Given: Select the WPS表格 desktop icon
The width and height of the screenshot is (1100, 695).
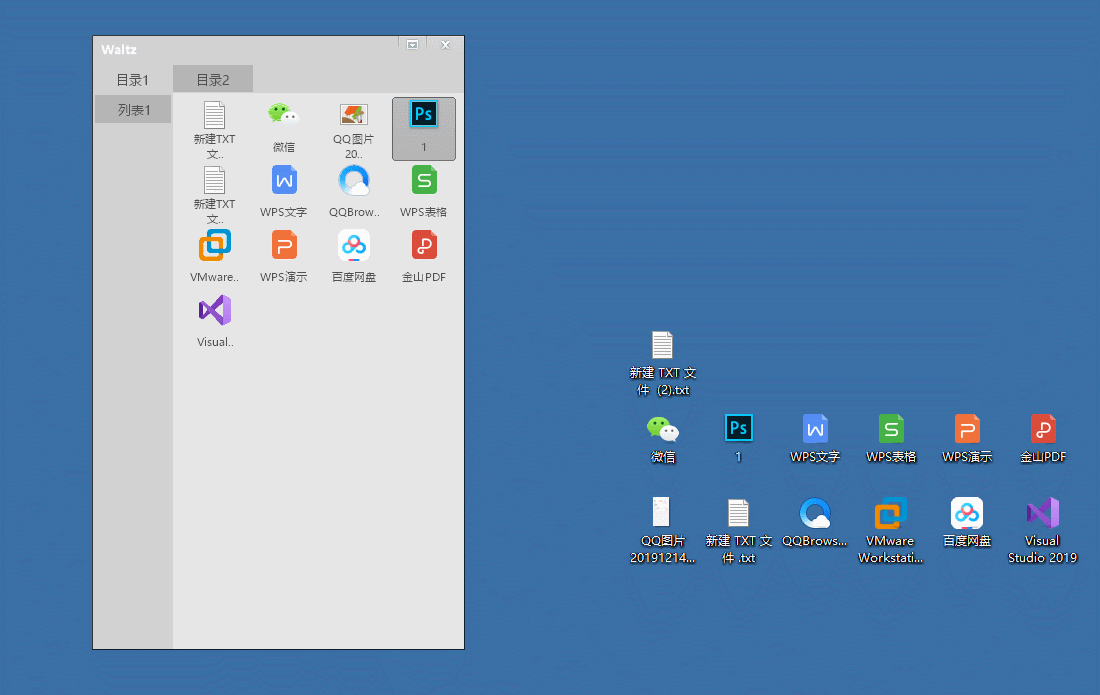Looking at the screenshot, I should (x=891, y=439).
